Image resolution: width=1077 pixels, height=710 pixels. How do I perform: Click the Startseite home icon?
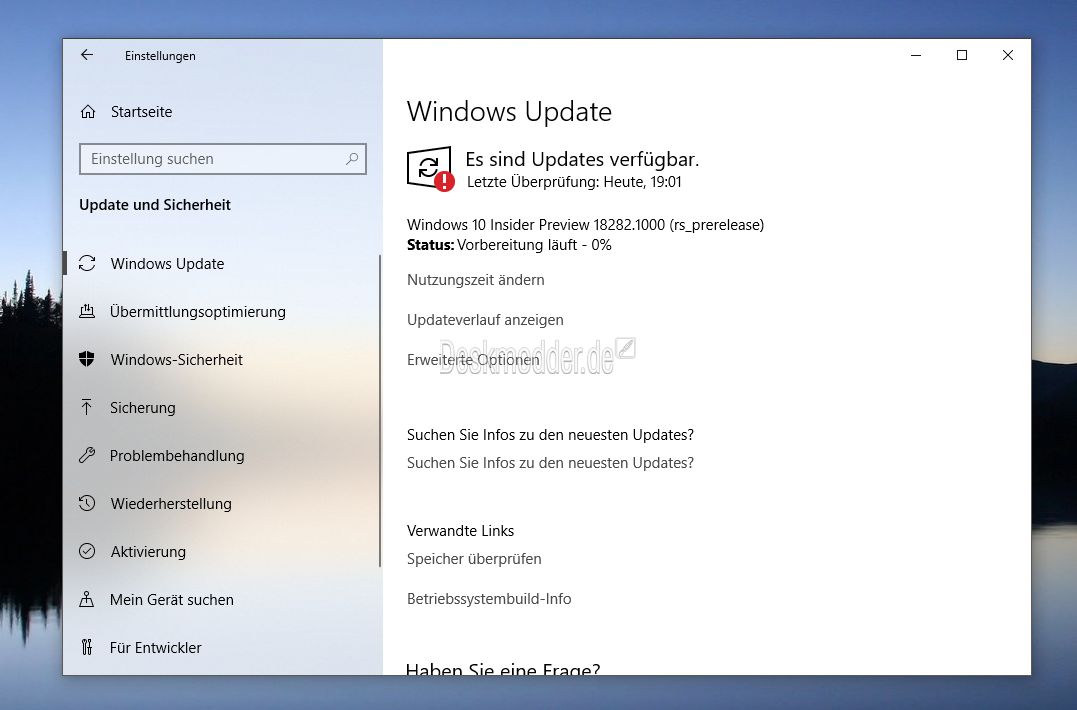[x=88, y=111]
